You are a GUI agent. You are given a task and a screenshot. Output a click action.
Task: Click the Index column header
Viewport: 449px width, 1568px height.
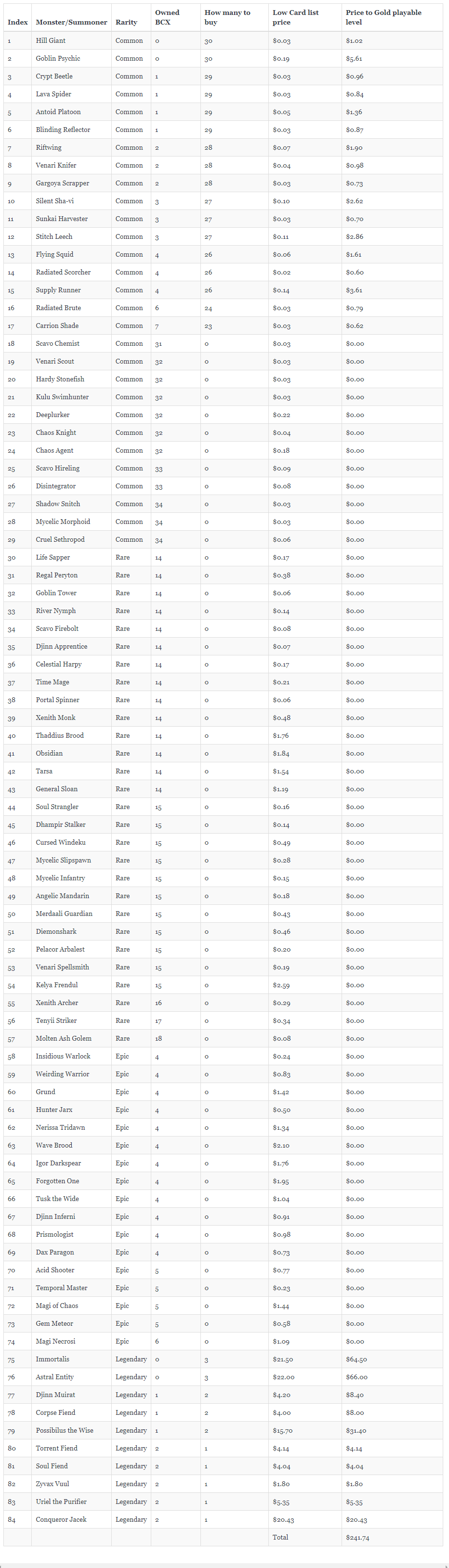point(18,22)
